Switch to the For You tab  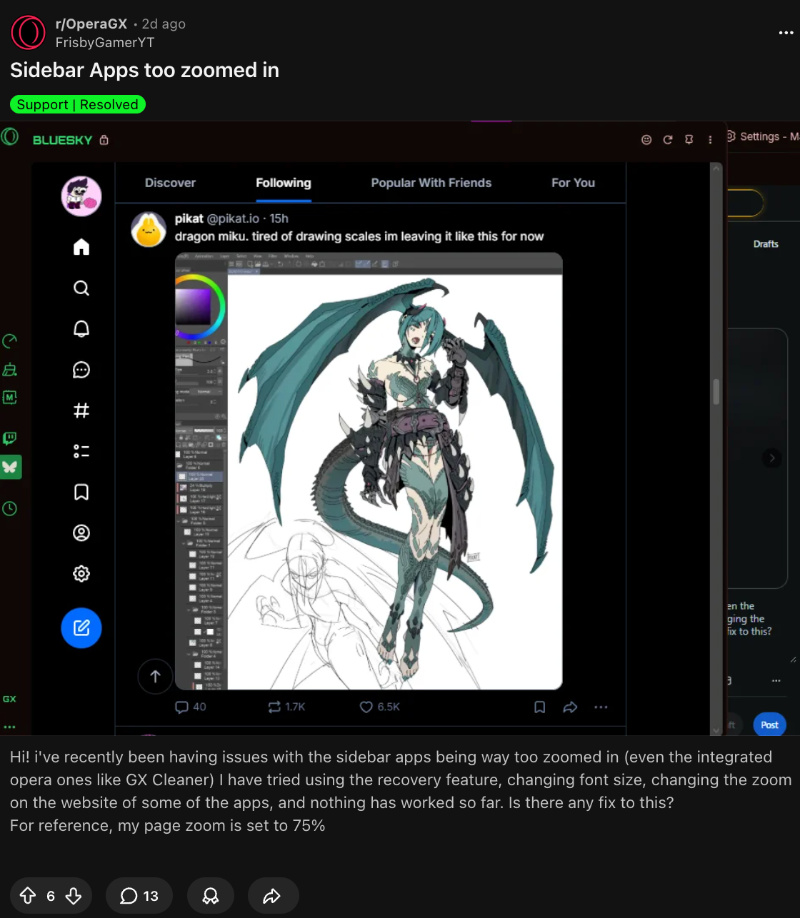point(573,183)
